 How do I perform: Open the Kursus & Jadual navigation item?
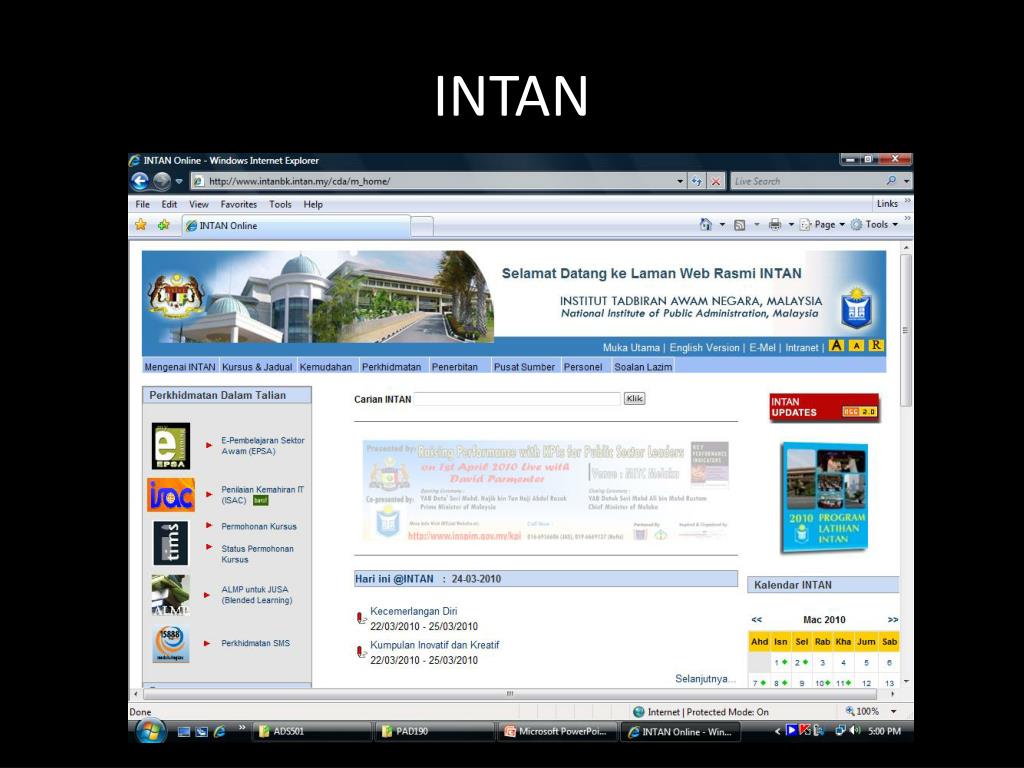(x=257, y=367)
